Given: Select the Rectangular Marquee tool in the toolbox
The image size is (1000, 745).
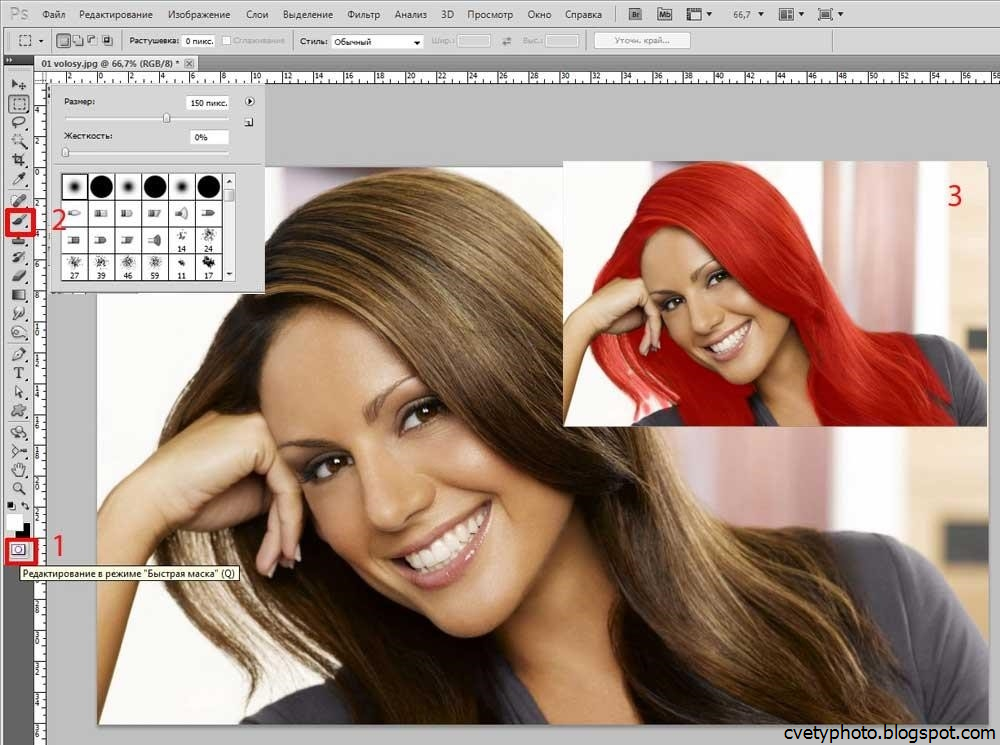Looking at the screenshot, I should click(x=18, y=104).
